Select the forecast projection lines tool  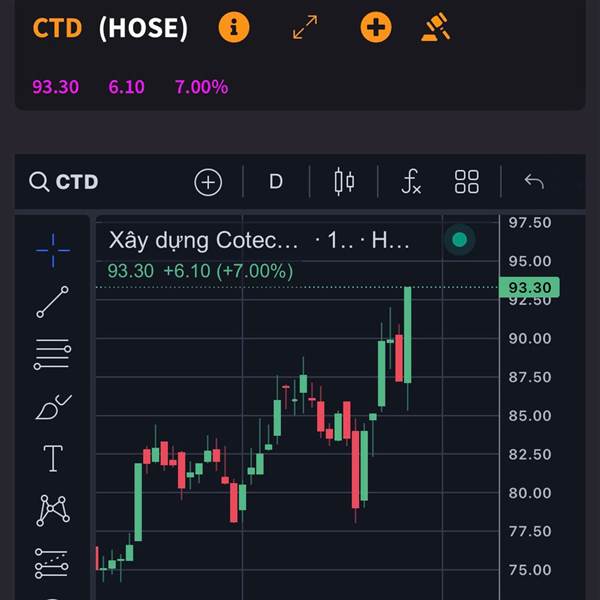coord(52,564)
